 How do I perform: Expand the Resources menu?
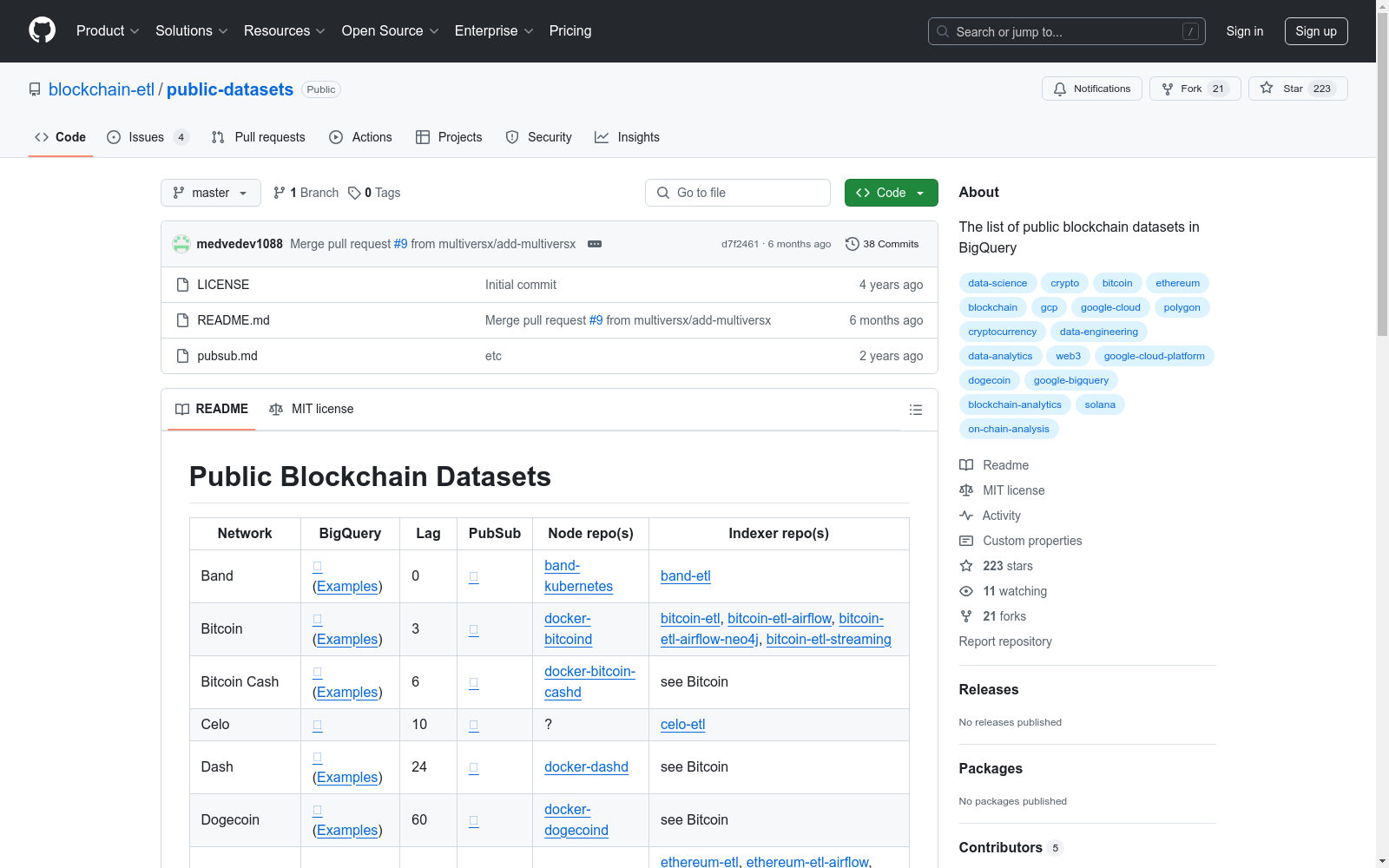[285, 31]
